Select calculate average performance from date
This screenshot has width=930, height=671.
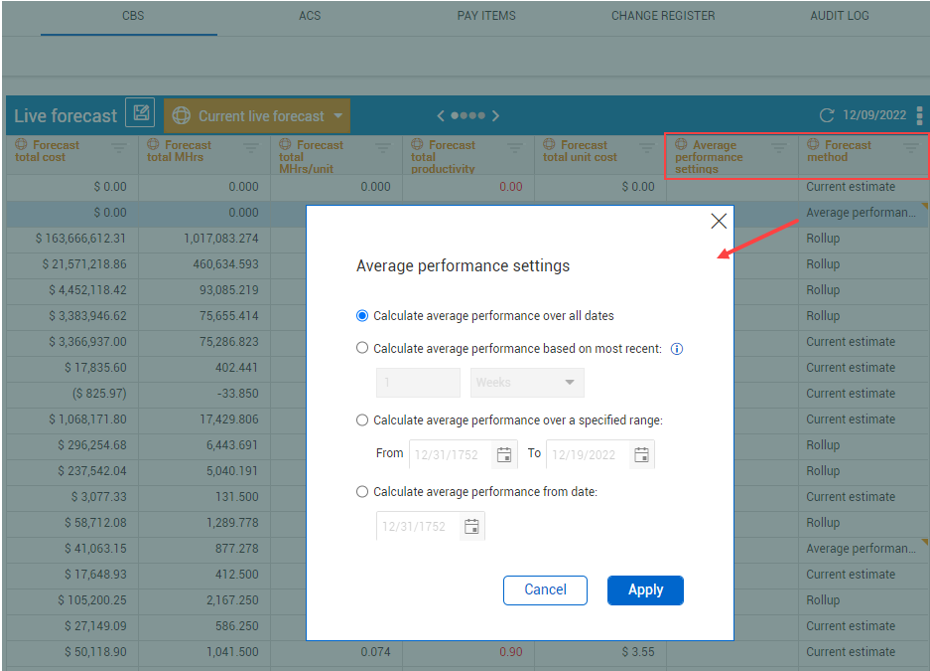coord(363,492)
